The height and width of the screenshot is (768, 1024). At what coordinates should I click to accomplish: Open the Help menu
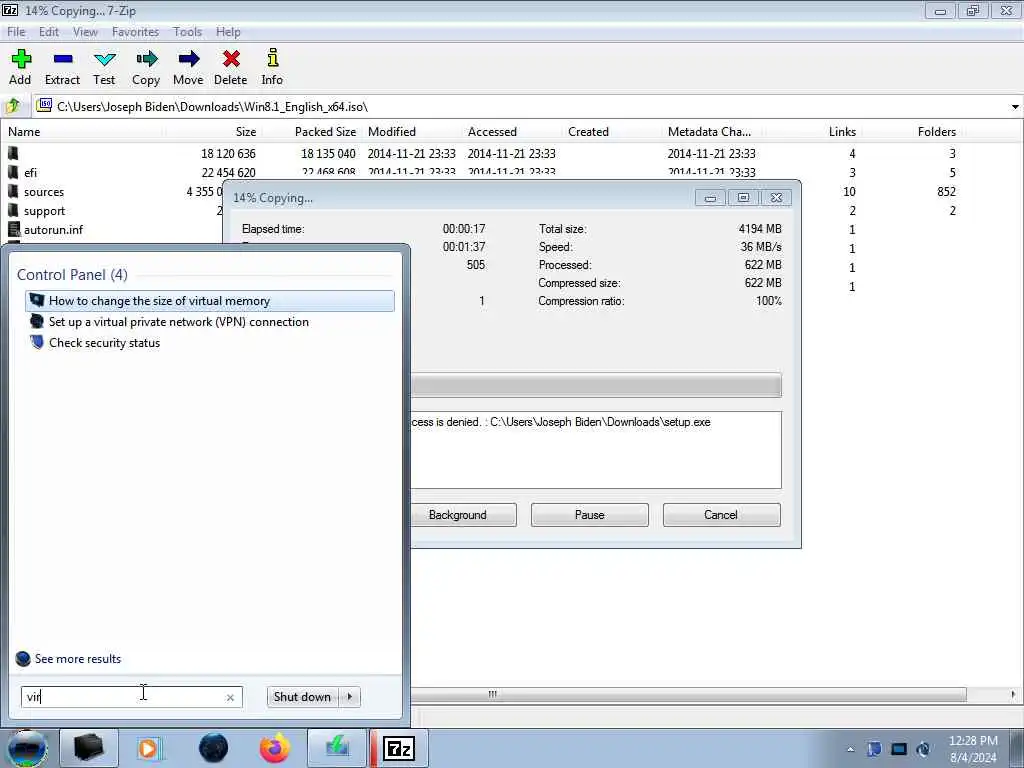228,31
